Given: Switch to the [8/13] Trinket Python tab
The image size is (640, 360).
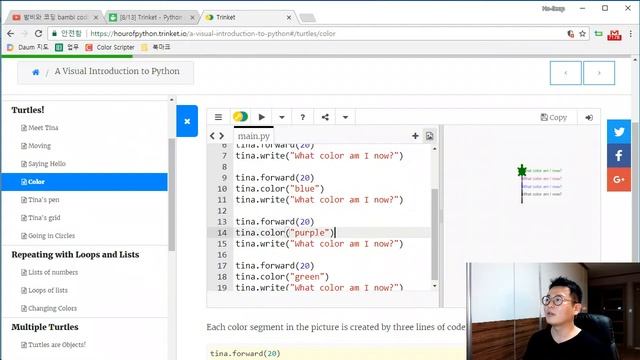Looking at the screenshot, I should 151,17.
